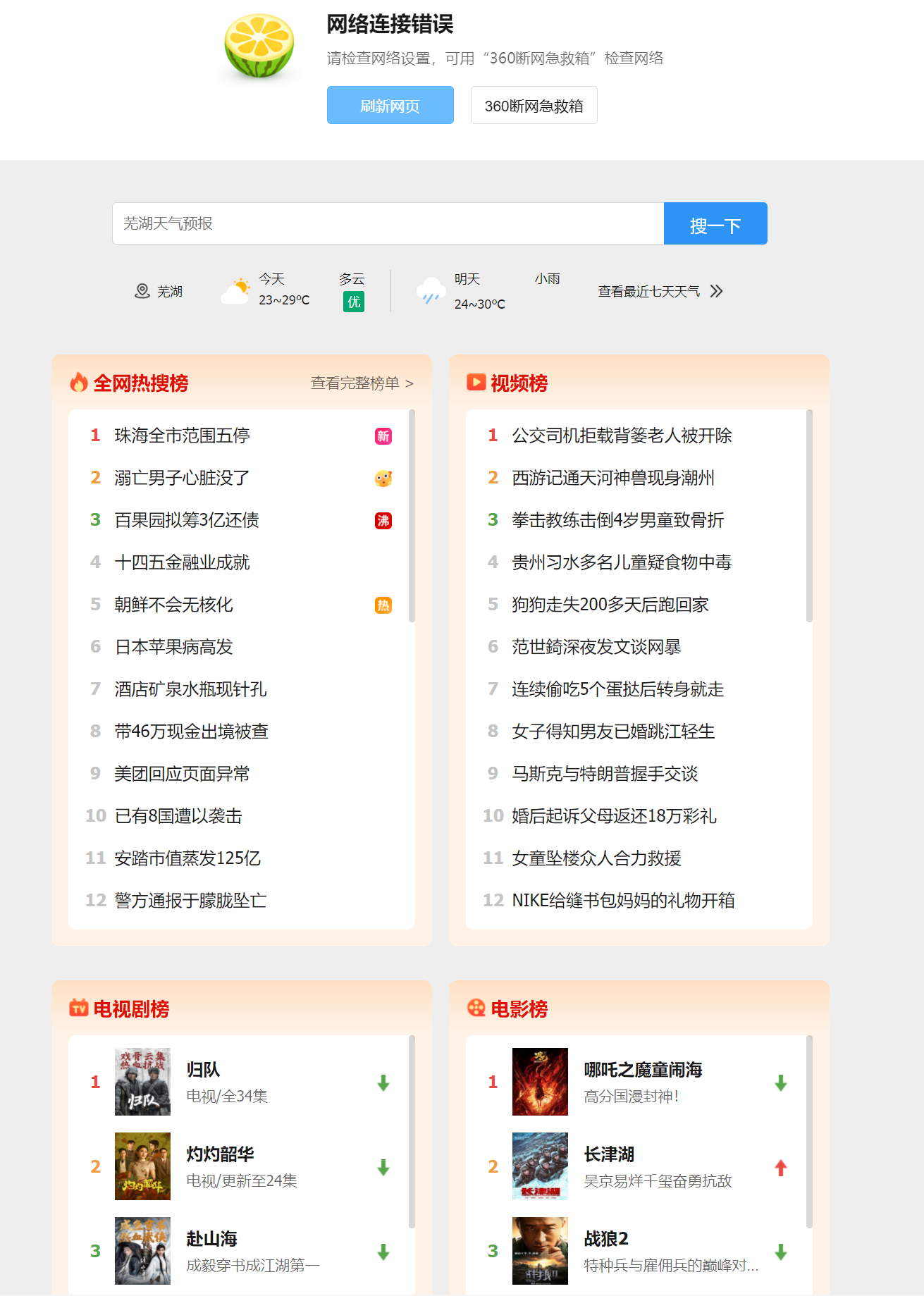This screenshot has height=1296, width=924.
Task: Open hot search 珠海全市范围五停
Action: coord(183,436)
